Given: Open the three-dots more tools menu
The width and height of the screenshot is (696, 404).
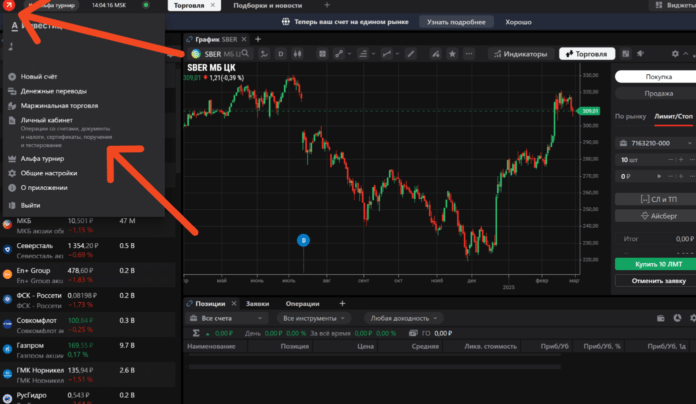Looking at the screenshot, I should click(469, 54).
